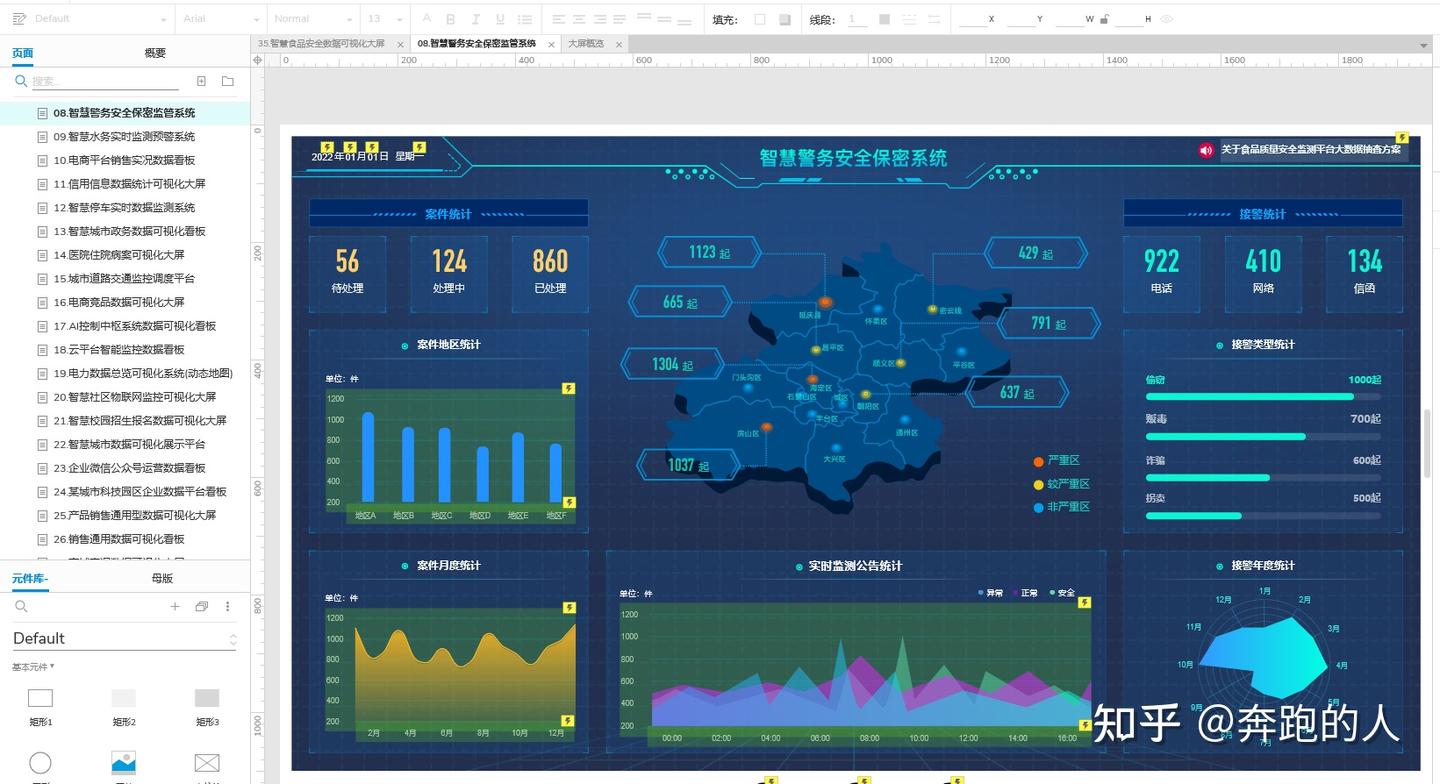Viewport: 1440px width, 784px height.
Task: Click the canvas origin crosshair icon
Action: click(x=258, y=60)
